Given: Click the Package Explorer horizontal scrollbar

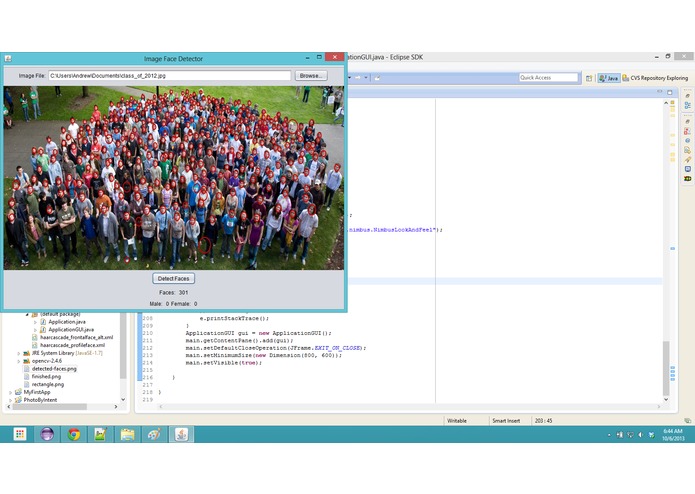Looking at the screenshot, I should tap(50, 407).
